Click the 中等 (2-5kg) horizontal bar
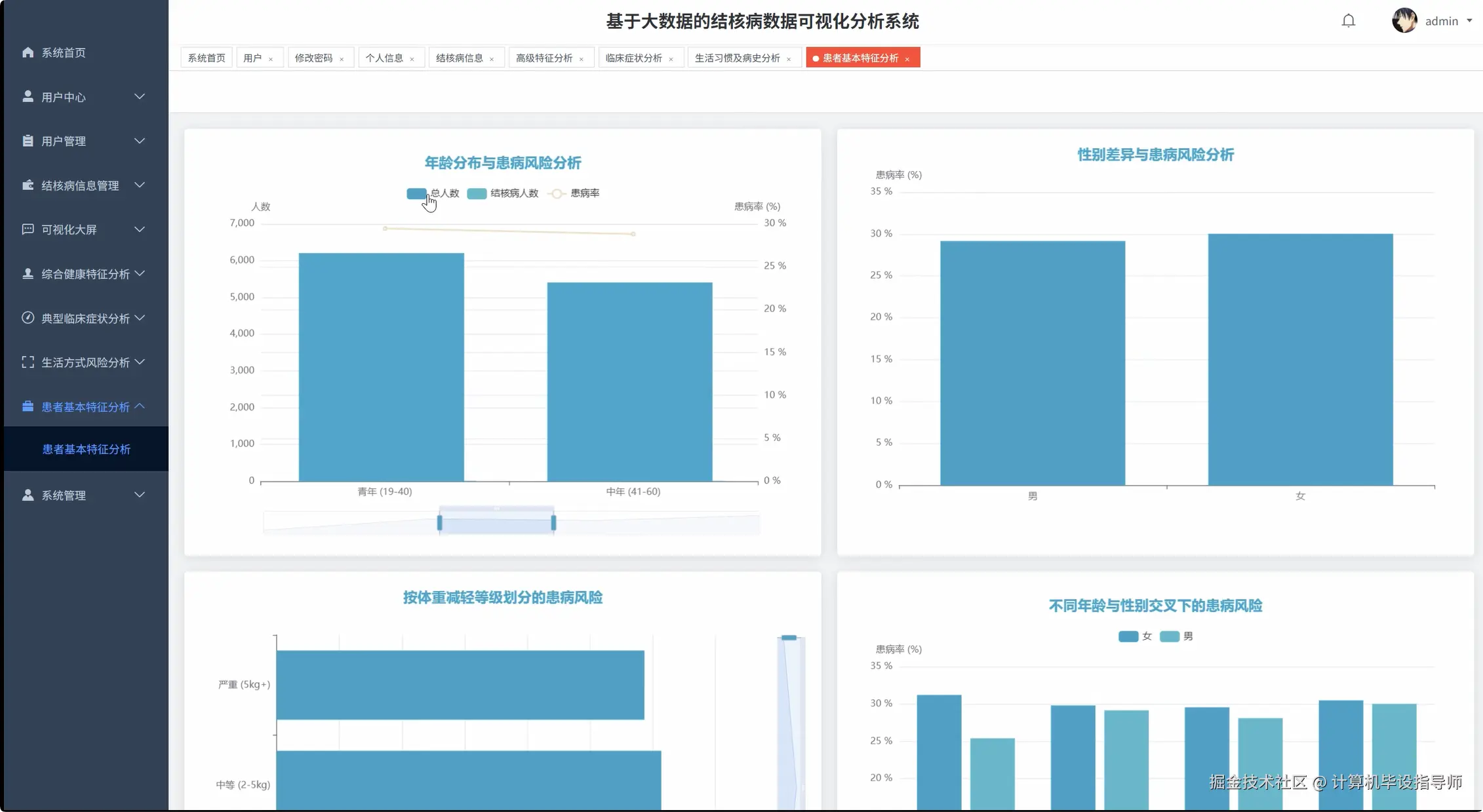The width and height of the screenshot is (1483, 812). 469,780
